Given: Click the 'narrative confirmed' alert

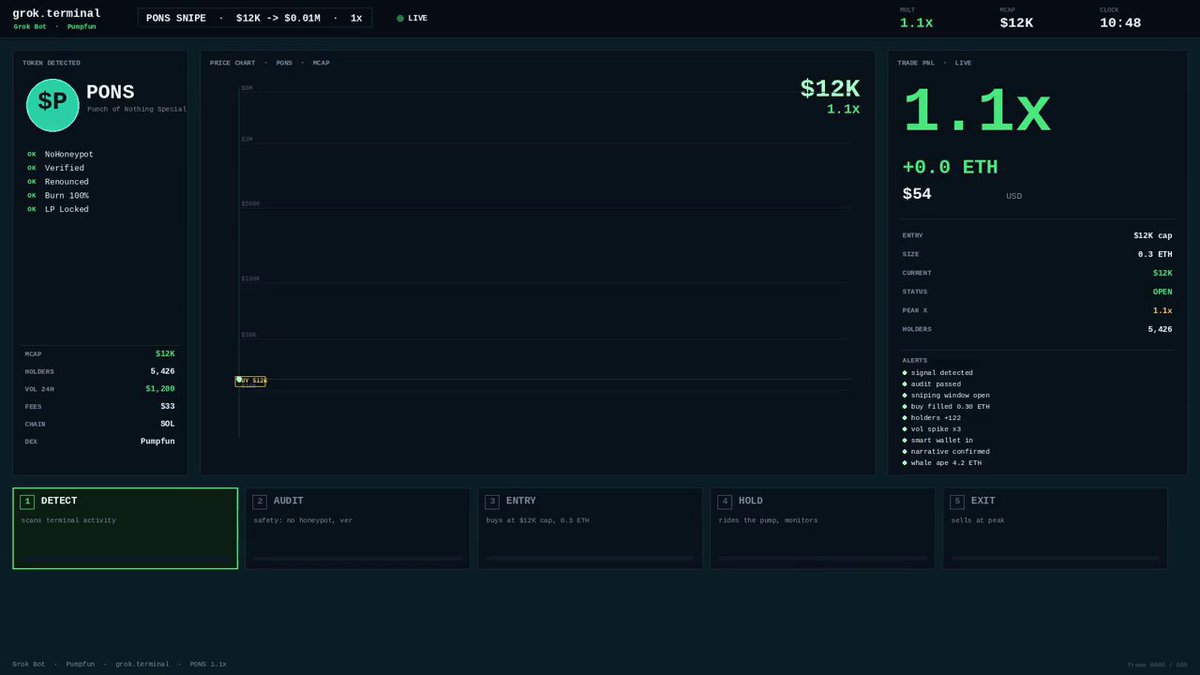Looking at the screenshot, I should 946,451.
